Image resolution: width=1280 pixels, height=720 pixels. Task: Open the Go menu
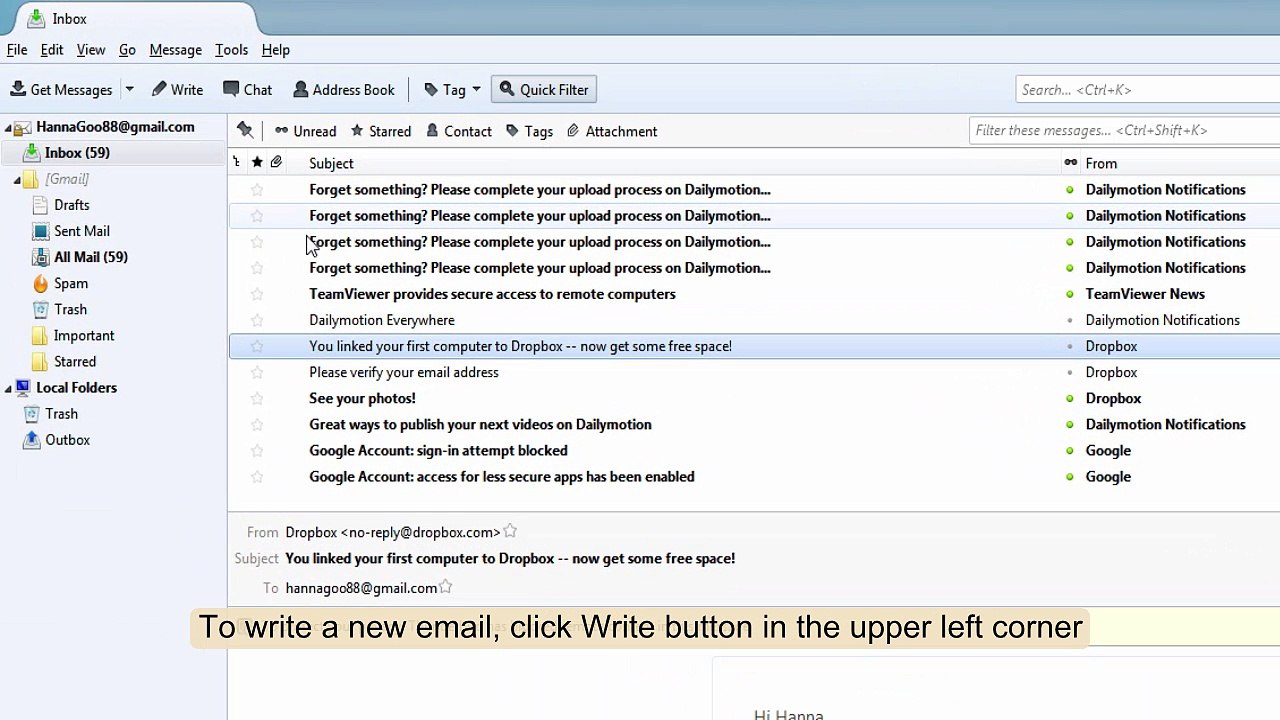coord(127,50)
